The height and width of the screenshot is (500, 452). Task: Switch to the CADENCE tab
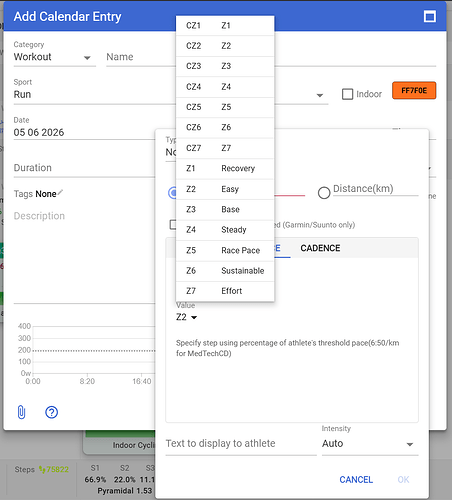[320, 248]
